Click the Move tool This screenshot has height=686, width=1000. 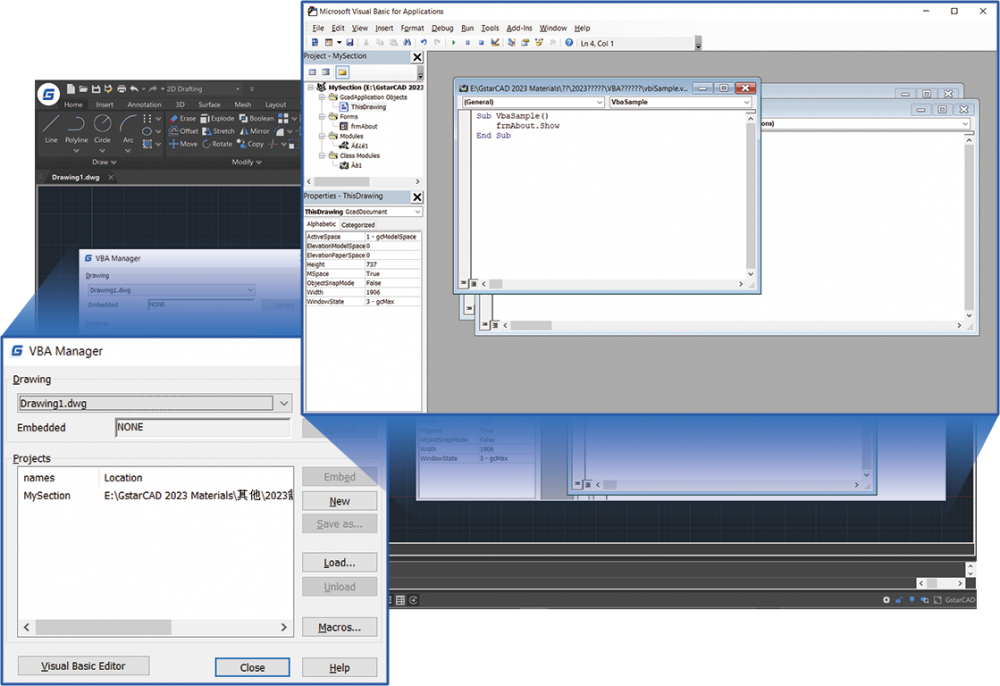tap(183, 143)
